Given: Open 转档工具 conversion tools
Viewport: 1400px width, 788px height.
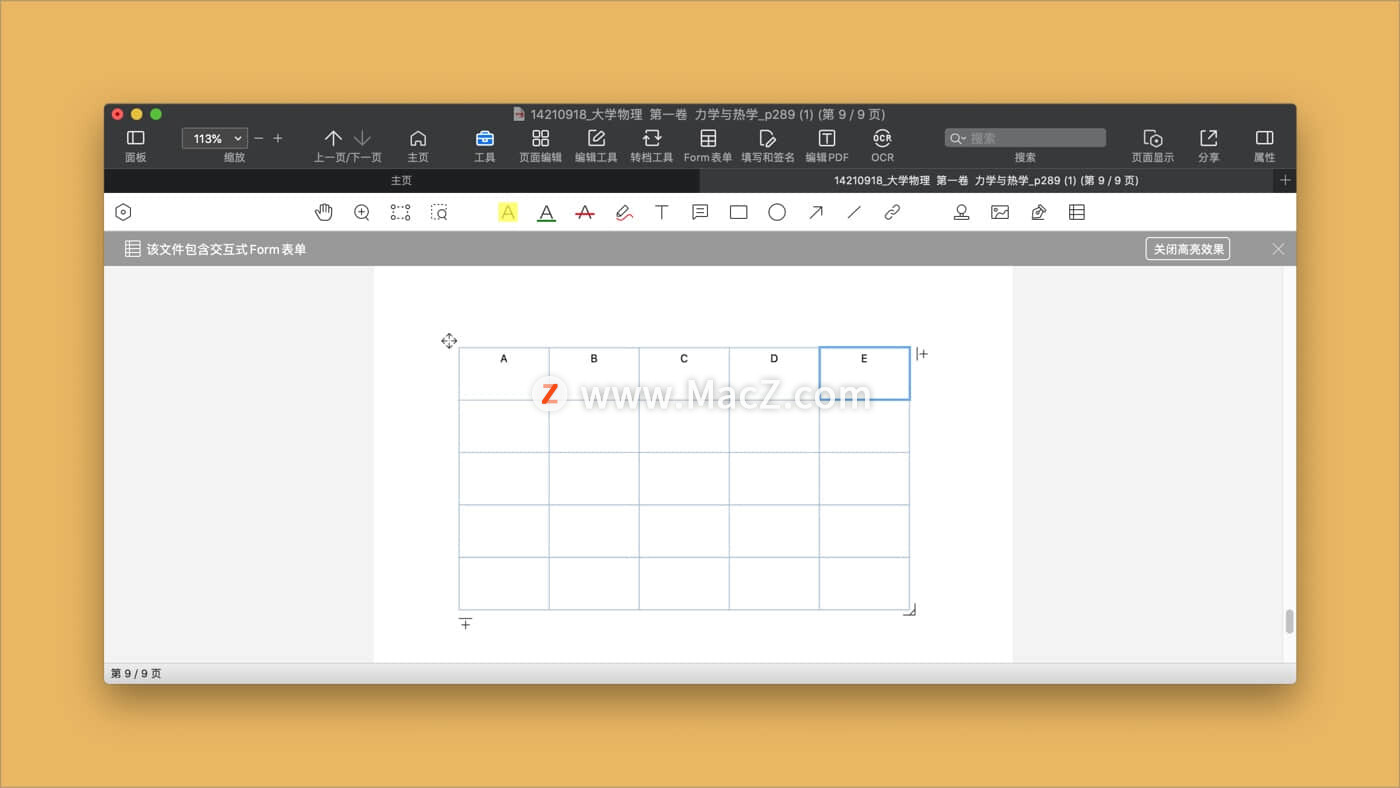Looking at the screenshot, I should [x=652, y=138].
